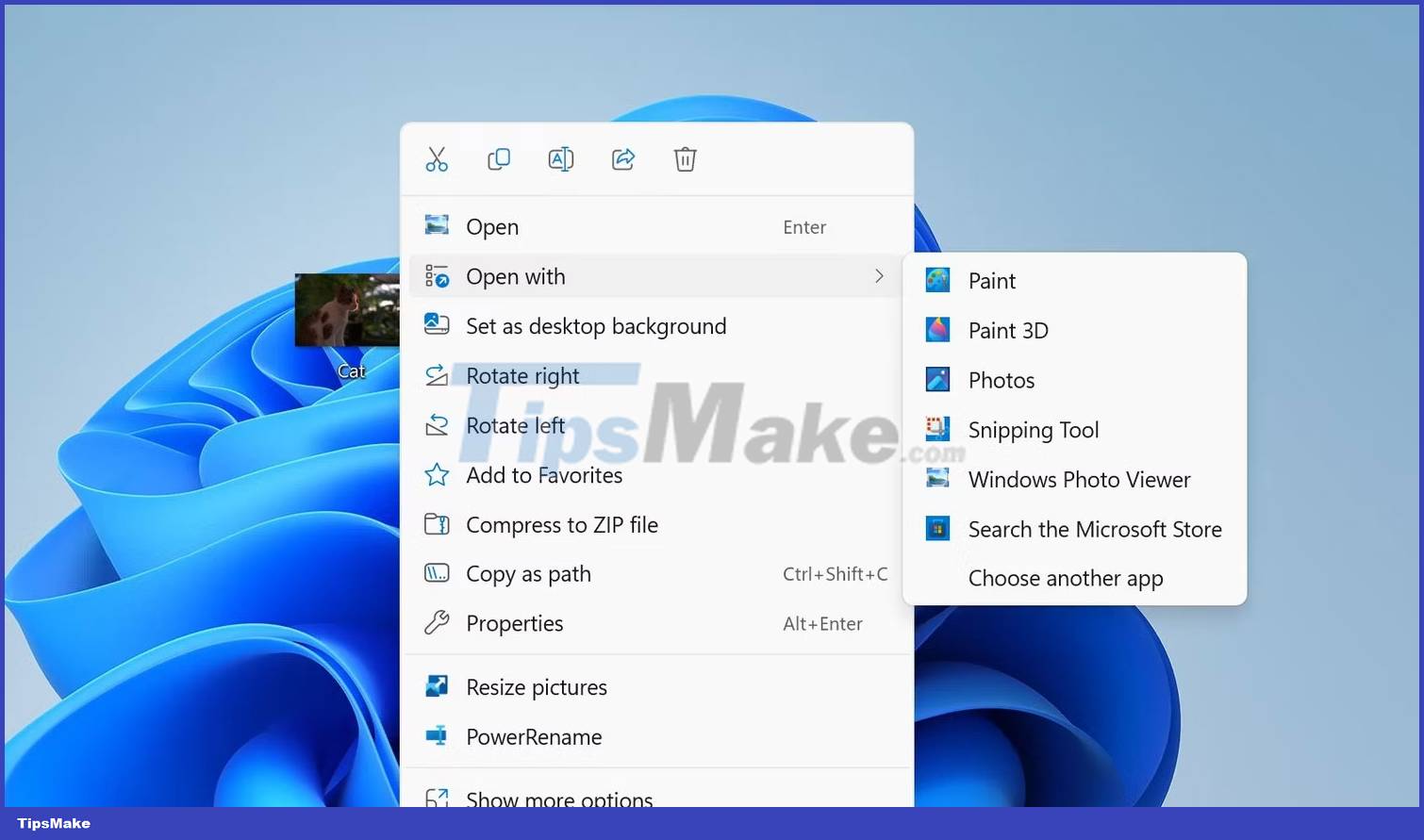Open Properties from context menu
Image resolution: width=1424 pixels, height=840 pixels.
[514, 624]
